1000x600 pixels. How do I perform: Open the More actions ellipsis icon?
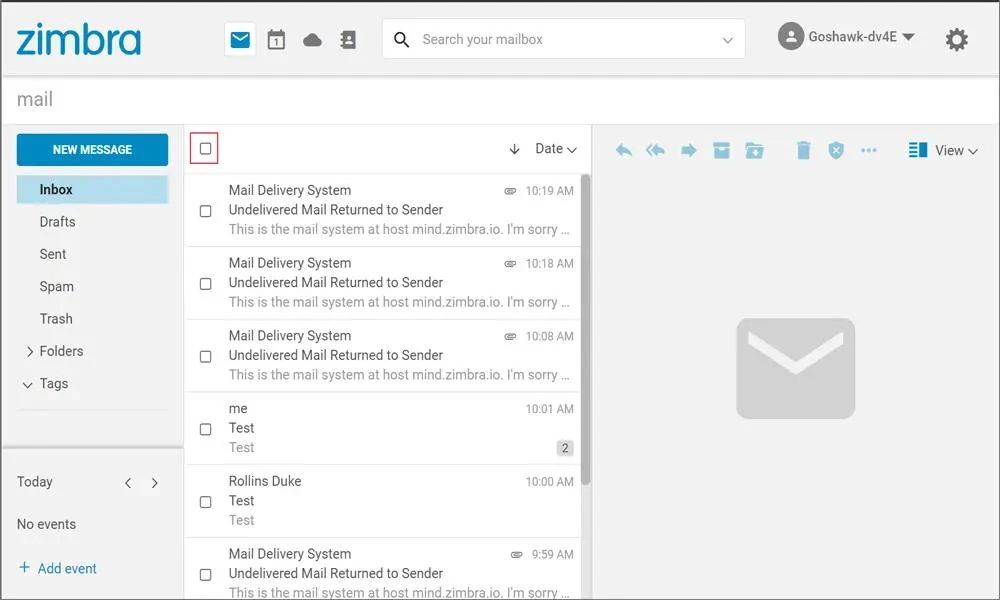coord(869,150)
